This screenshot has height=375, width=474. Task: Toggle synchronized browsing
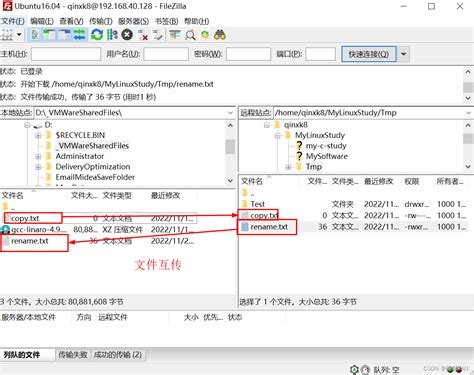[205, 35]
